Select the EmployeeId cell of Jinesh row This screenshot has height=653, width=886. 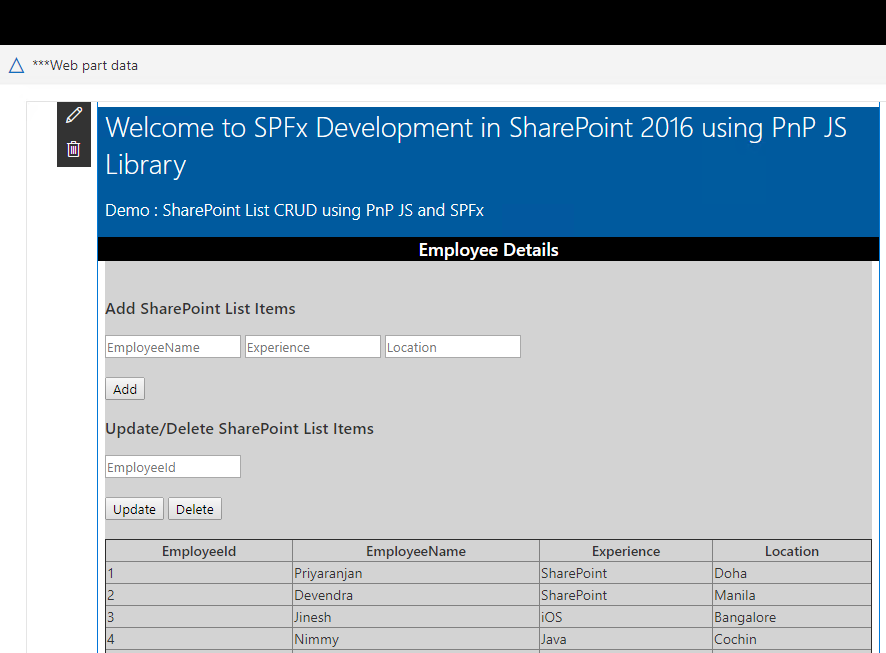[x=199, y=617]
